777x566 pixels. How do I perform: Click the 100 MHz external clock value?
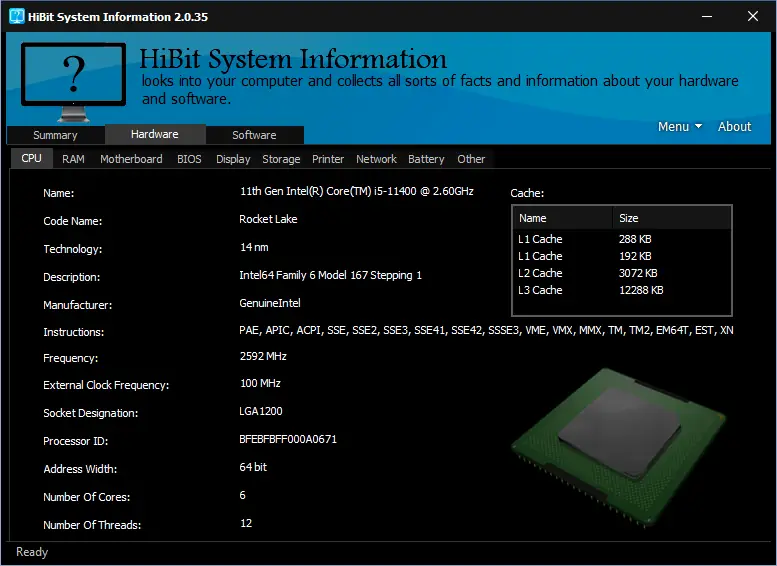[260, 383]
